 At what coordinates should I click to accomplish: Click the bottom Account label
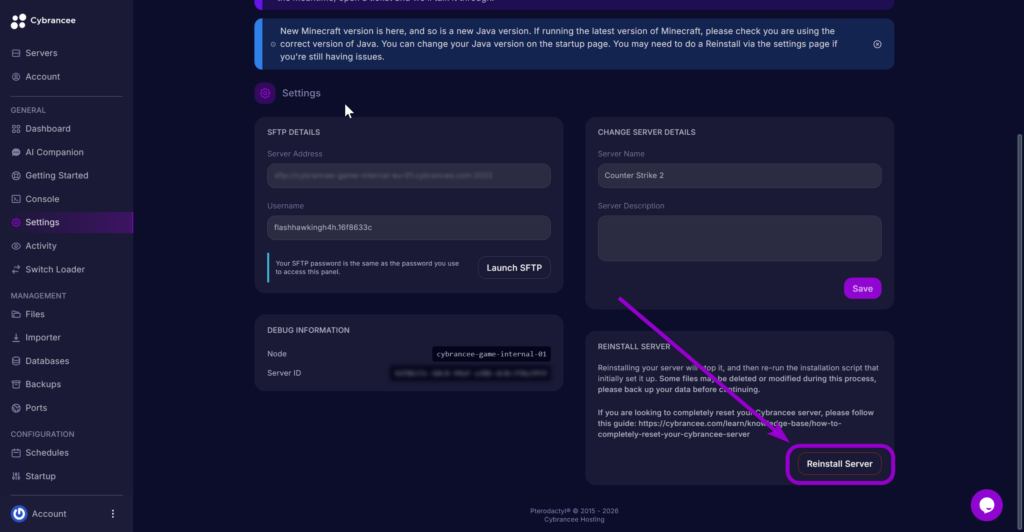(x=49, y=514)
